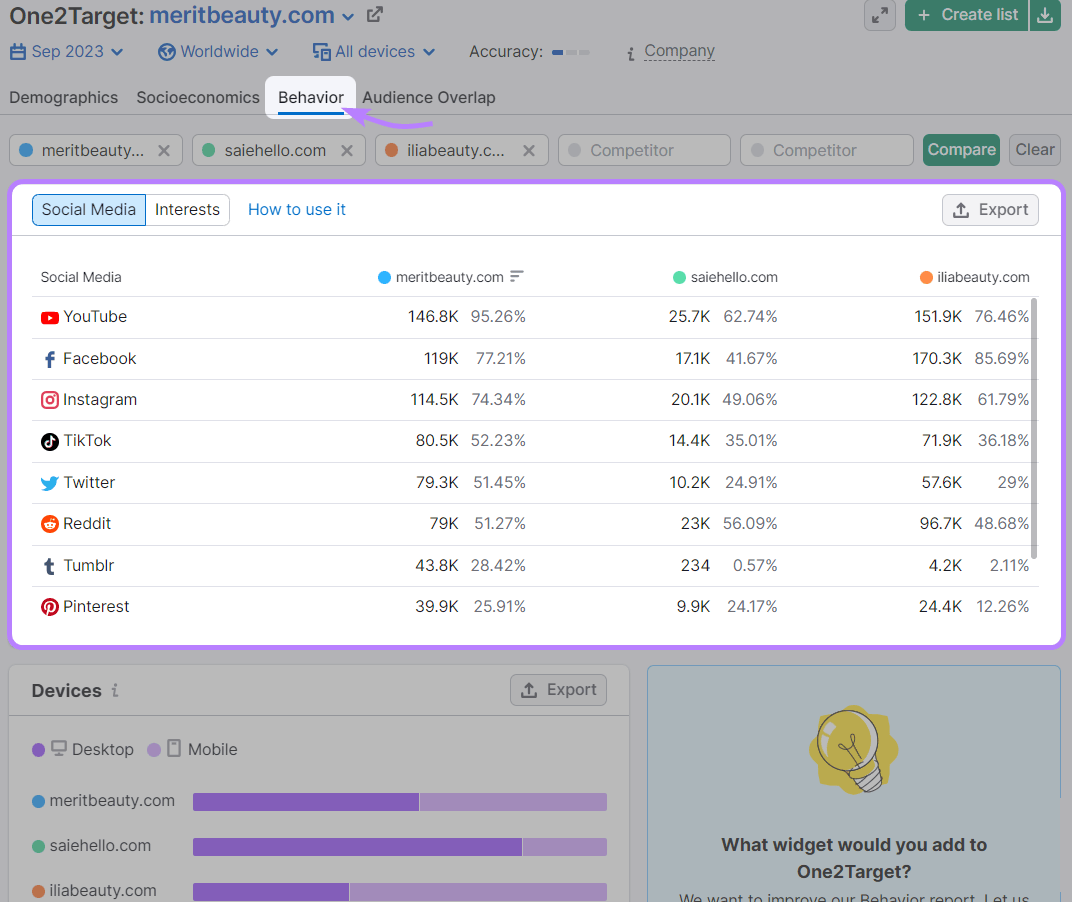Remove the saiehello.com competitor chip
This screenshot has width=1072, height=902.
348,149
